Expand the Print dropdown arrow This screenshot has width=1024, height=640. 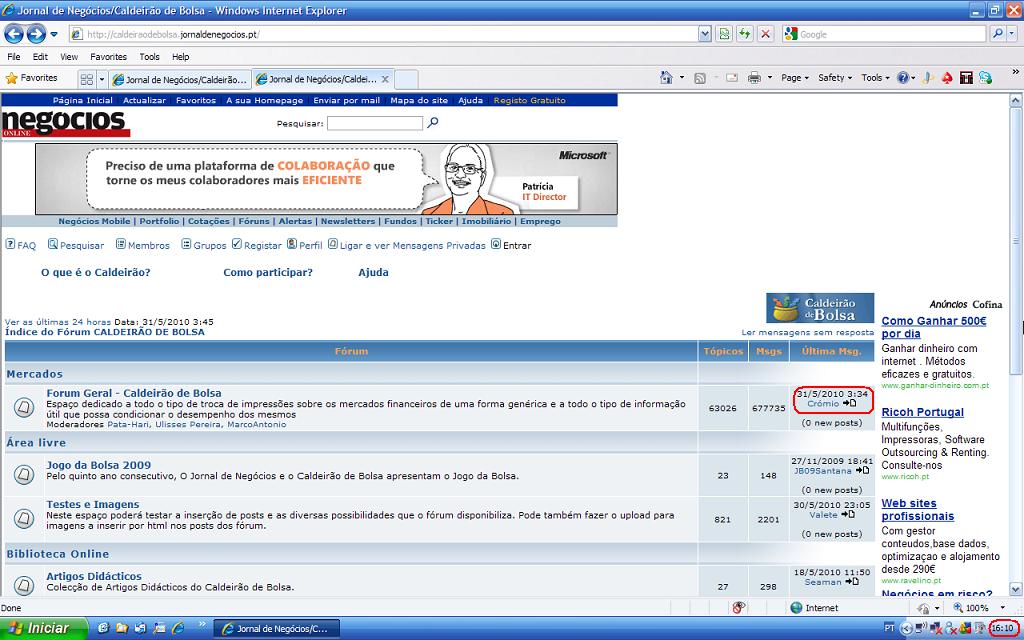click(x=770, y=78)
